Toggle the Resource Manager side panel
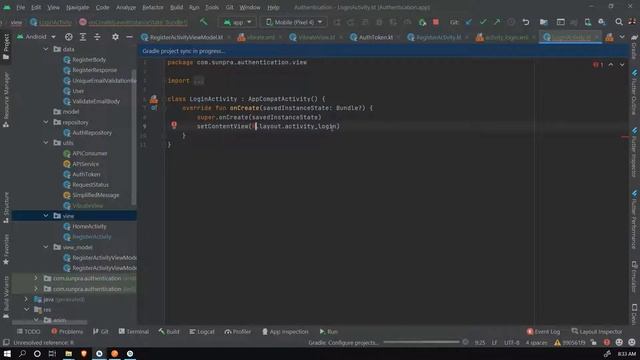640x360 pixels. coord(6,100)
